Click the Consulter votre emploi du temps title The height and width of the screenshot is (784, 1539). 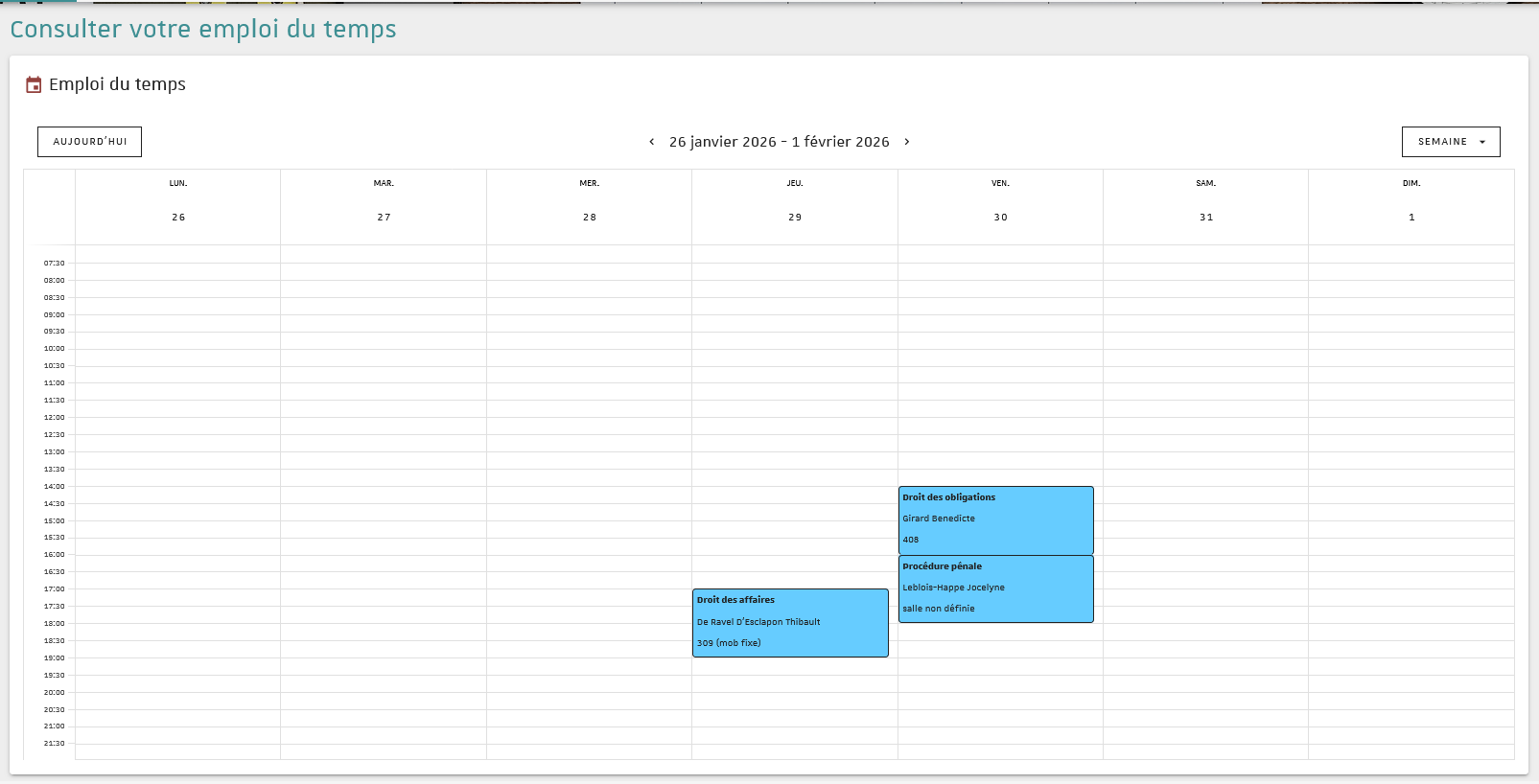[x=203, y=29]
